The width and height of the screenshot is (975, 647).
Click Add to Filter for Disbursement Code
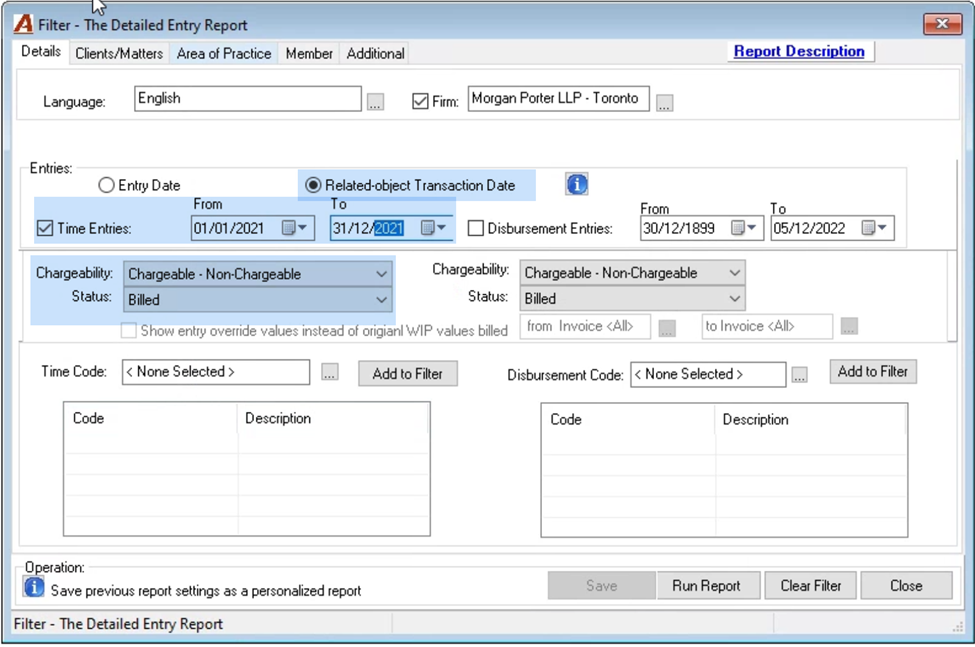[x=873, y=372]
